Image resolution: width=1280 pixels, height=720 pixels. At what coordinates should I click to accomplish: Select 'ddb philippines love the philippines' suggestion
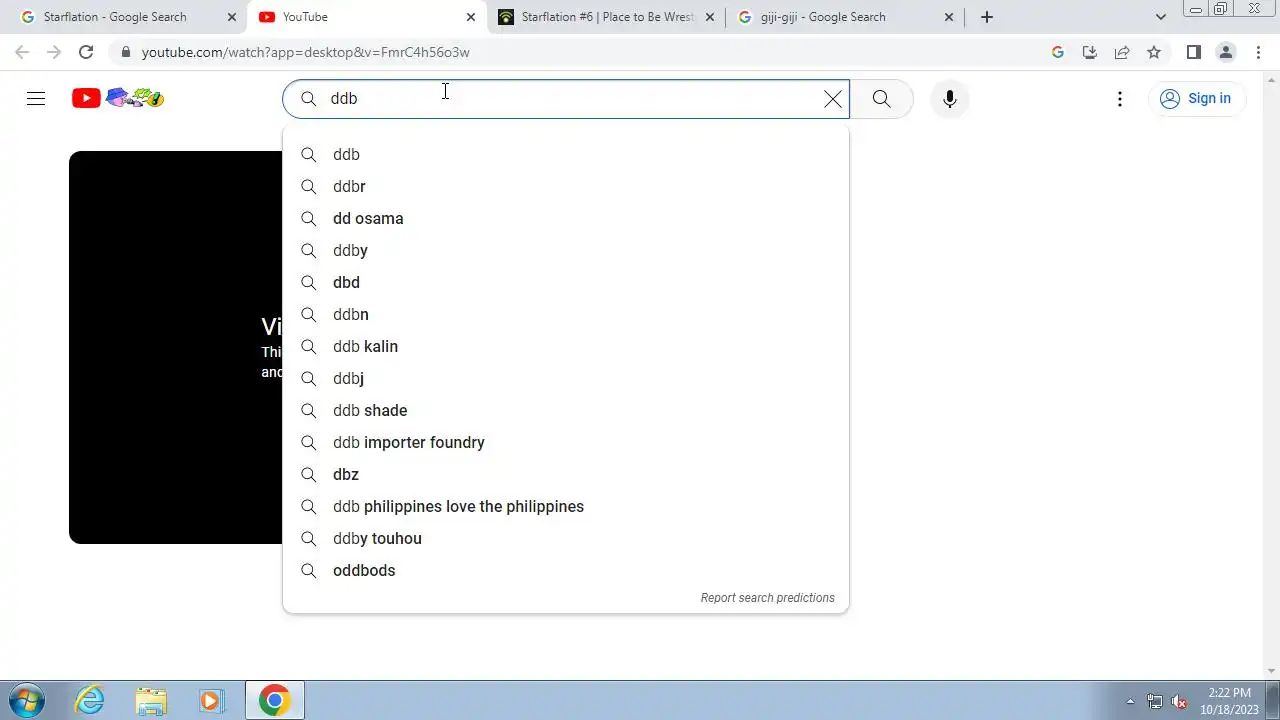tap(566, 506)
